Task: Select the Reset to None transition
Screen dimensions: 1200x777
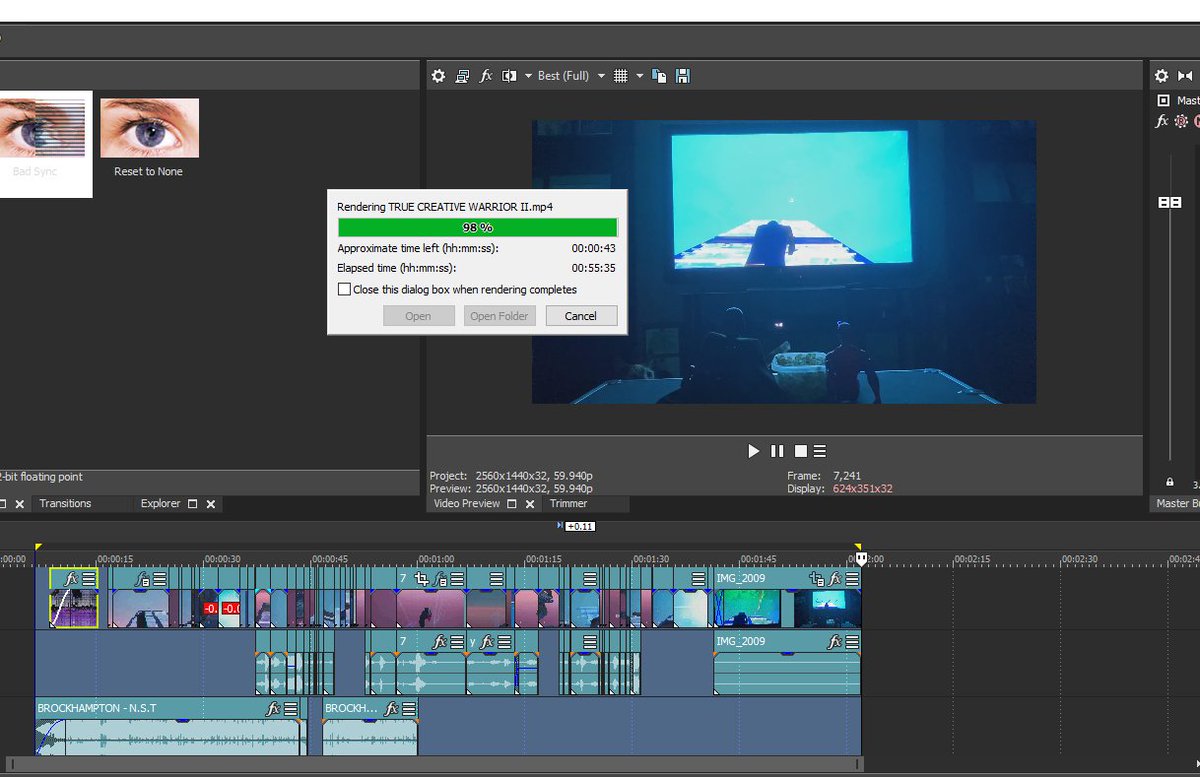Action: pyautogui.click(x=149, y=127)
